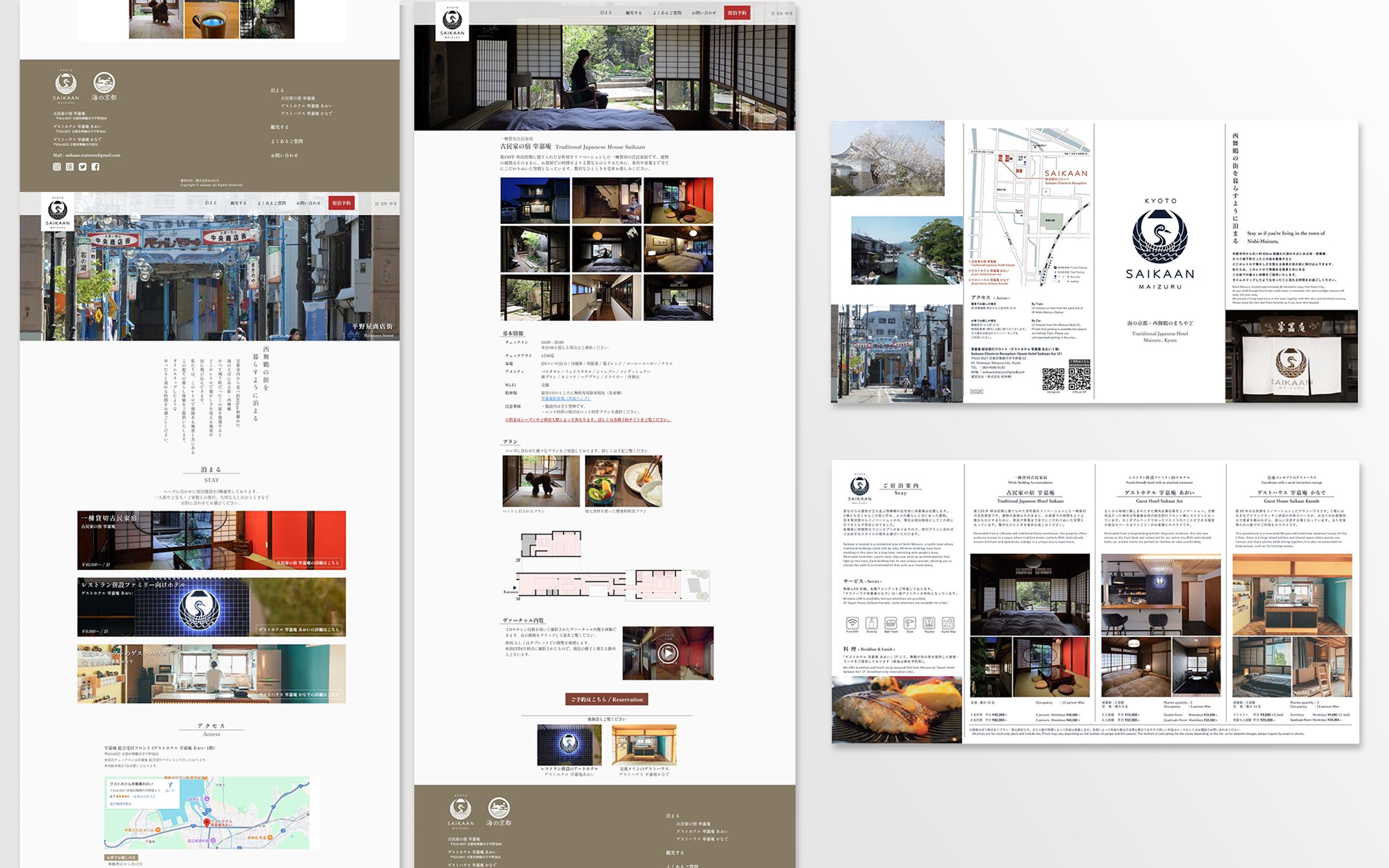The height and width of the screenshot is (868, 1389).
Task: Click the Guide Map service icon
Action: [948, 623]
